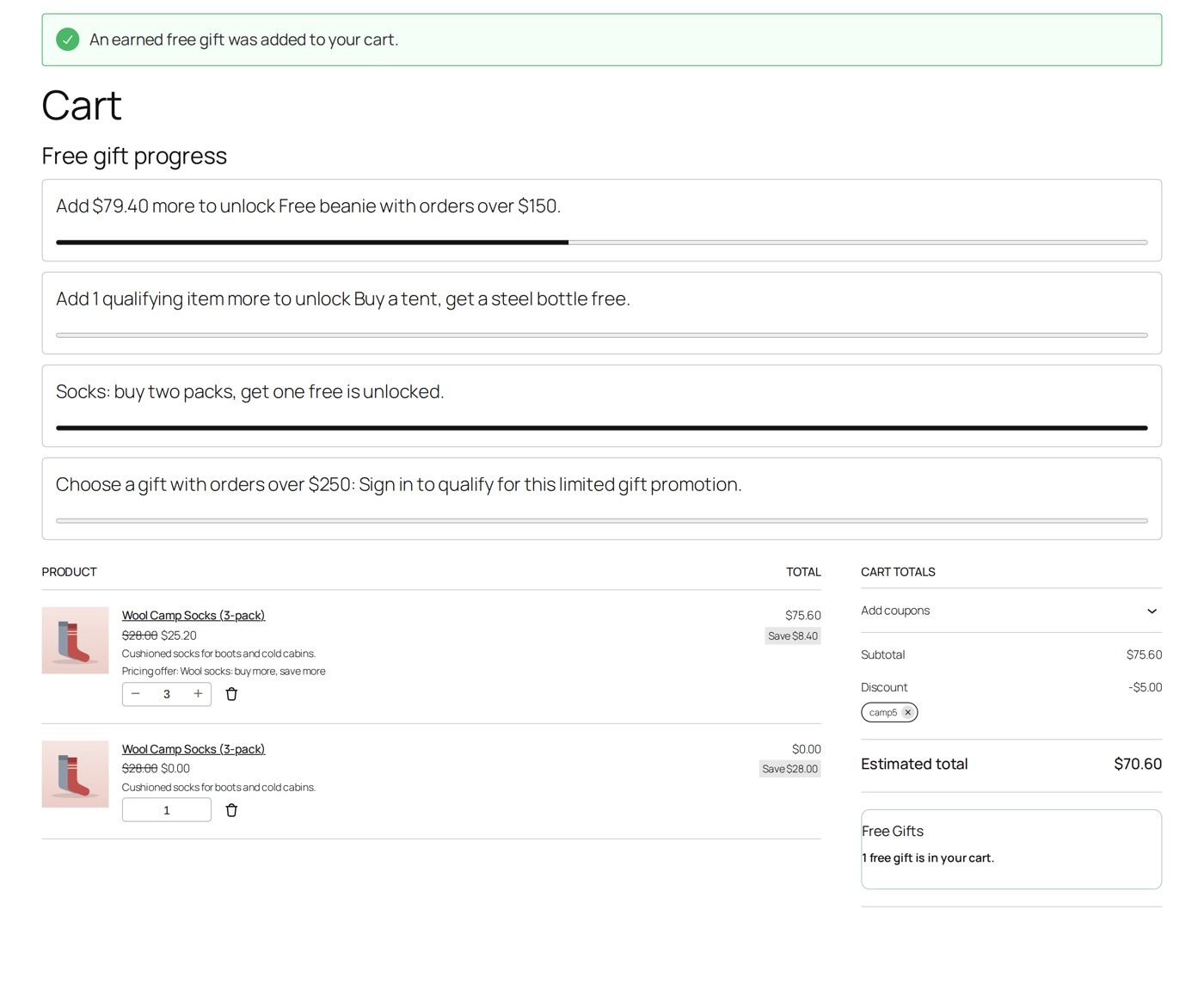This screenshot has height=989, width=1204.
Task: Expand the Add coupons chevron
Action: coord(1152,611)
